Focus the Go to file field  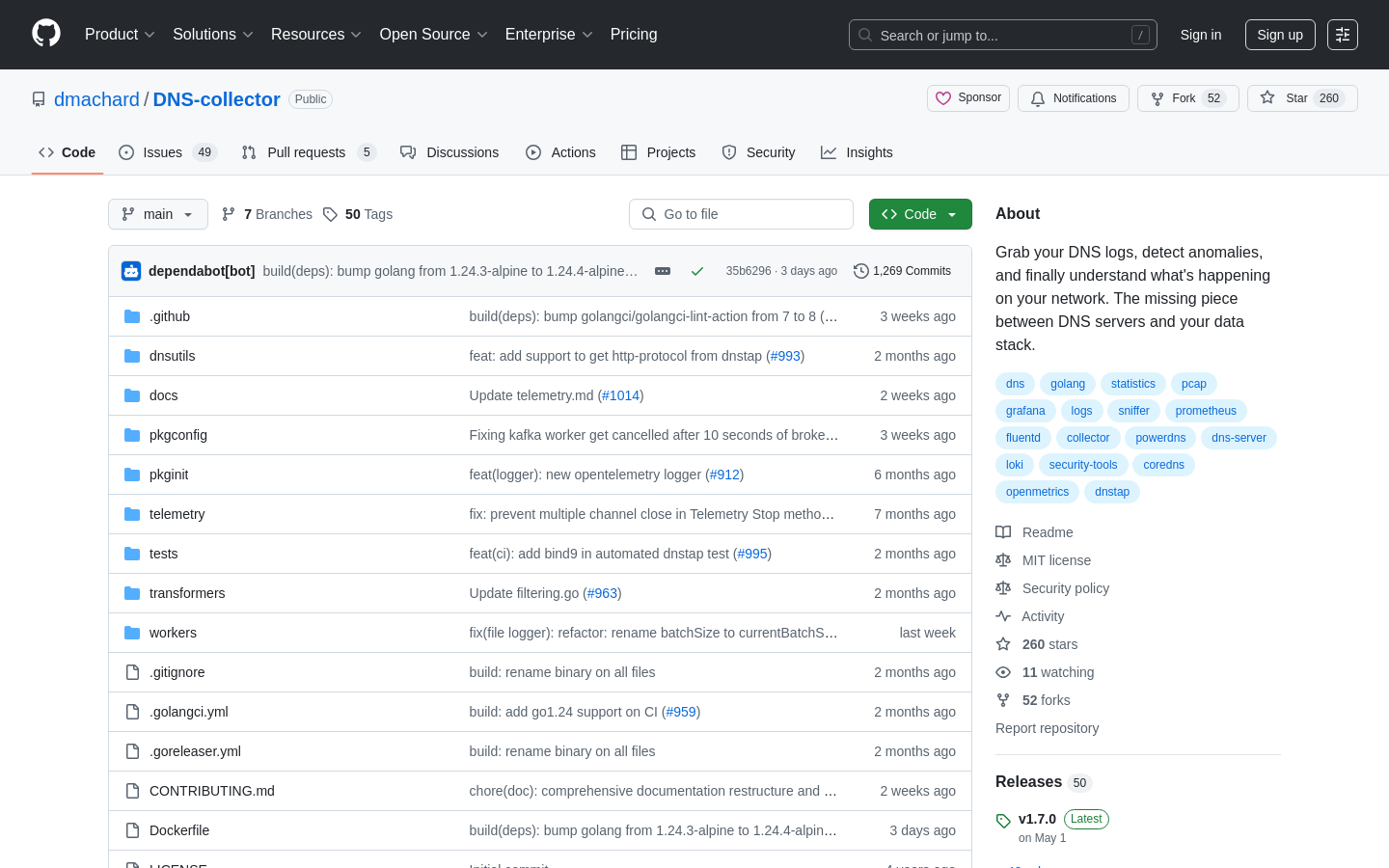click(741, 214)
